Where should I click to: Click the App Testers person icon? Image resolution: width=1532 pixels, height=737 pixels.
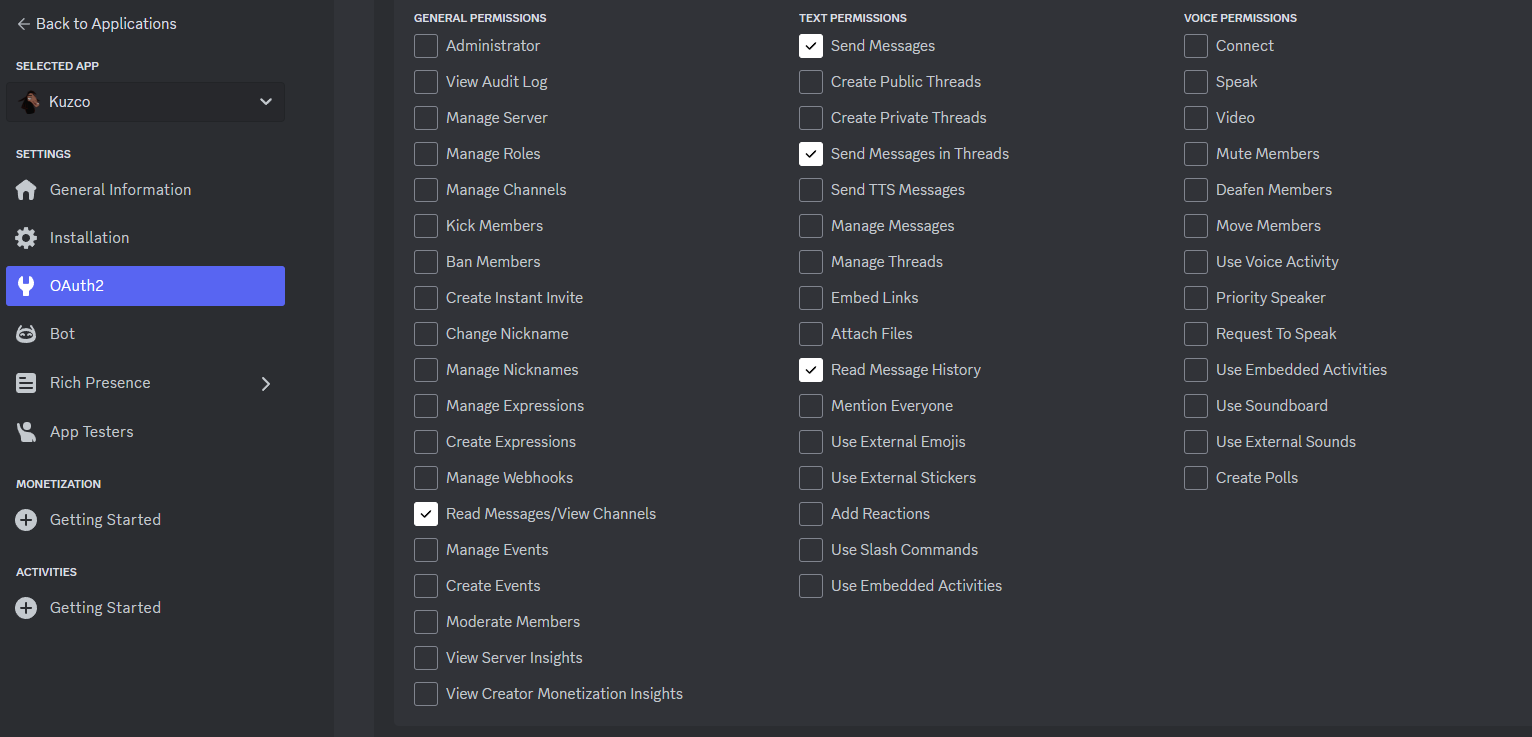tap(27, 432)
